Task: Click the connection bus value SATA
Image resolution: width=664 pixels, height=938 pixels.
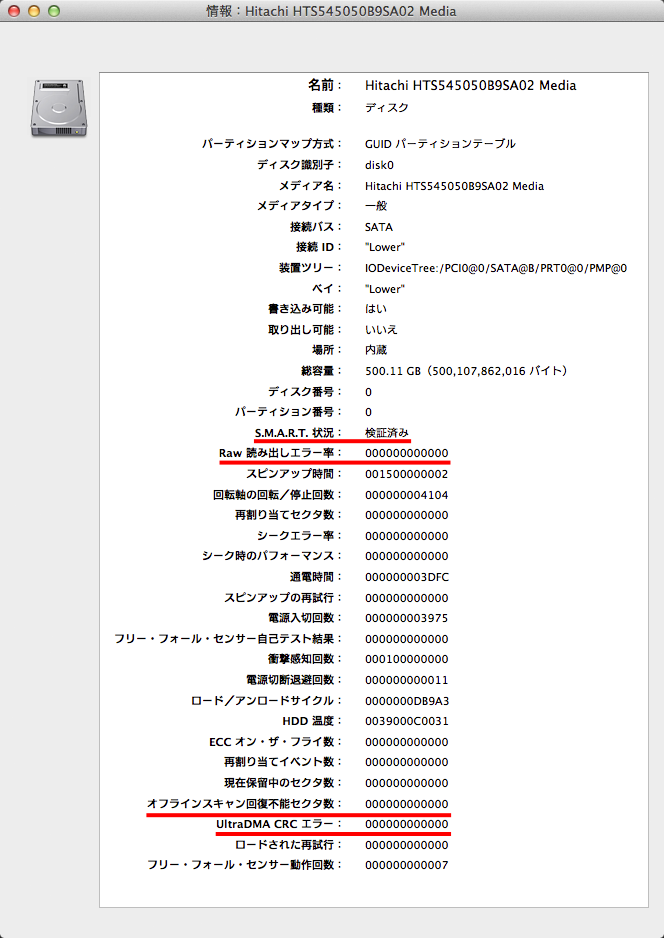Action: pos(379,227)
